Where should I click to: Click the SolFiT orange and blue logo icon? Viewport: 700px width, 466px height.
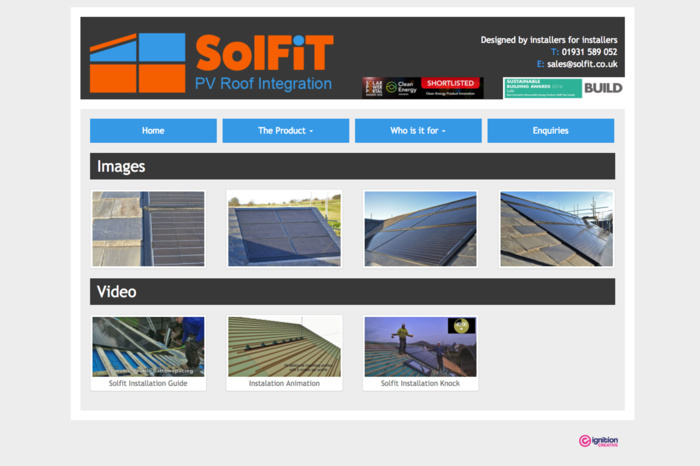[x=138, y=62]
